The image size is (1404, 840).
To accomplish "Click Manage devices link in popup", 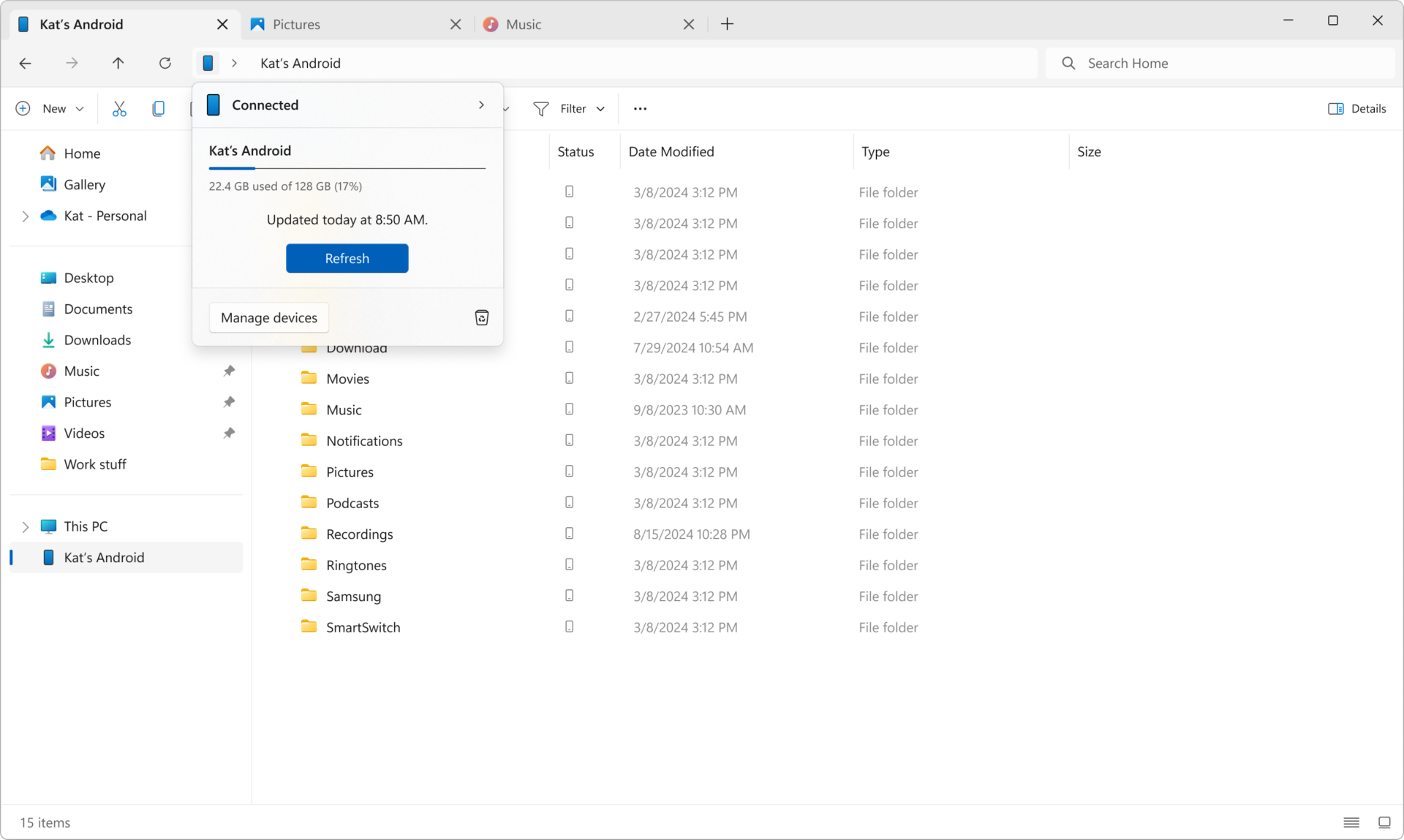I will coord(268,317).
